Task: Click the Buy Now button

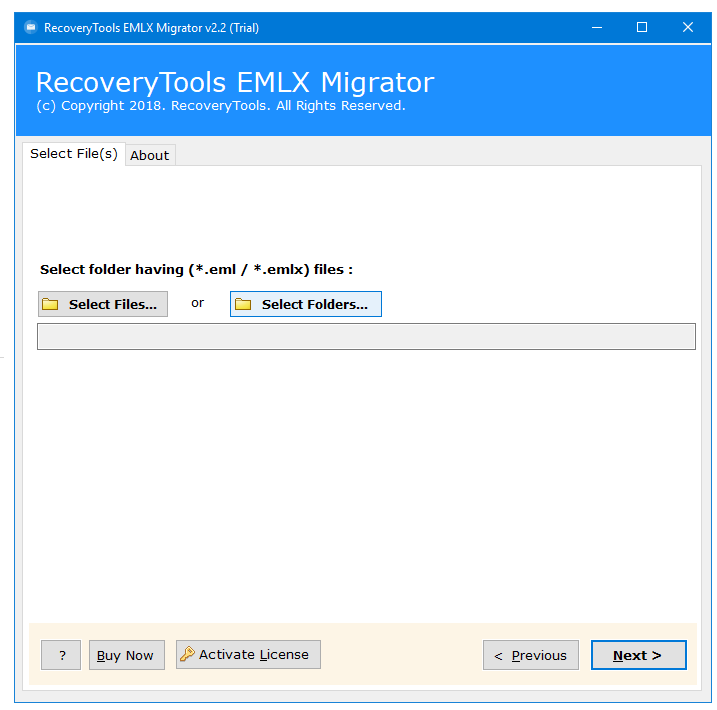Action: 127,655
